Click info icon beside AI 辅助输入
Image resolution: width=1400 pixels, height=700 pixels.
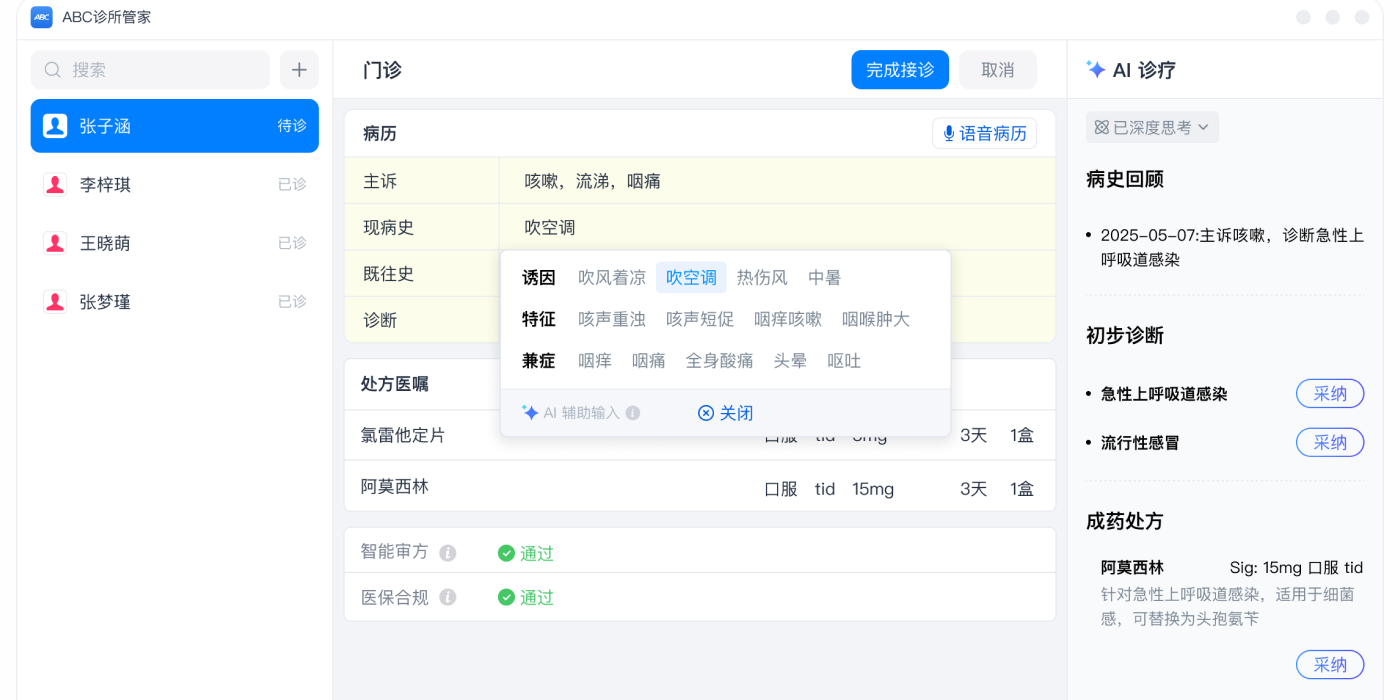tap(633, 413)
